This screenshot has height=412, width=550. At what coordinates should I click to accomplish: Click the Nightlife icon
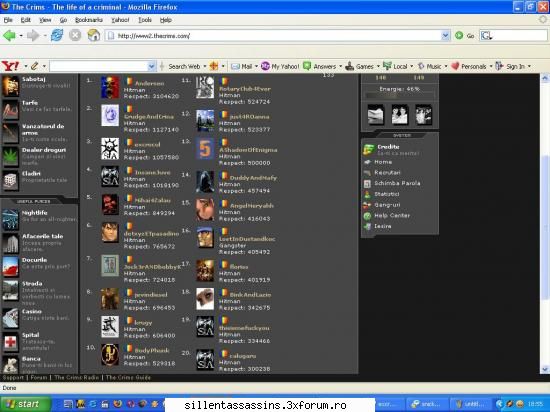pos(10,219)
